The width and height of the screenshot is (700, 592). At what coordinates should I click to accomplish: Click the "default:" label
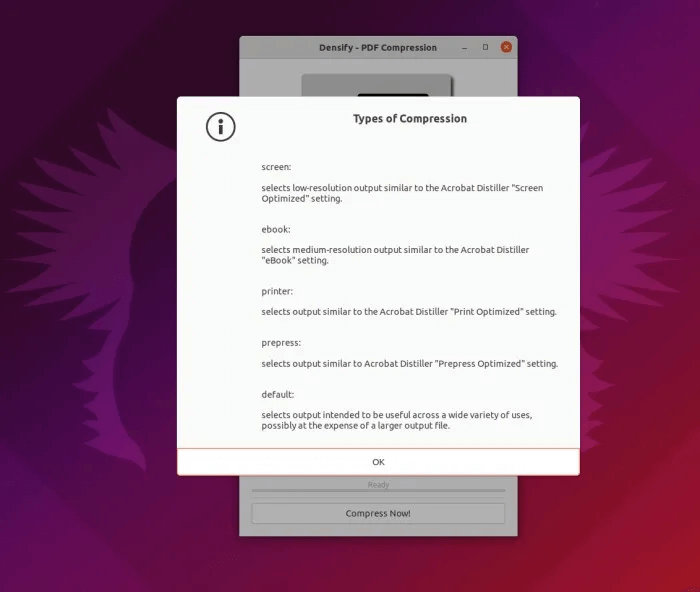click(278, 394)
